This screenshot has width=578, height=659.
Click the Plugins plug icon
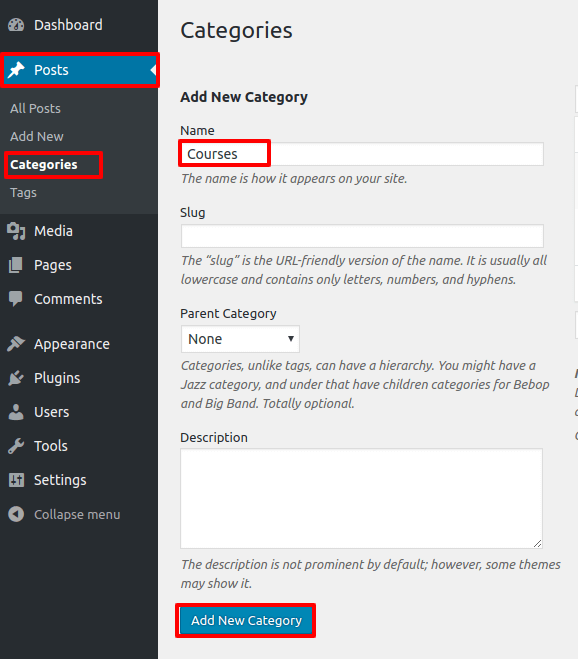coord(16,378)
